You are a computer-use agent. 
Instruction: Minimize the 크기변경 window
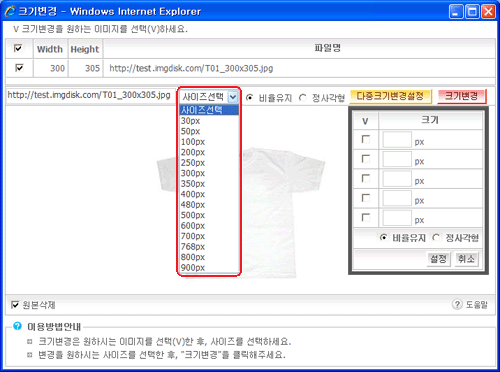pos(456,12)
